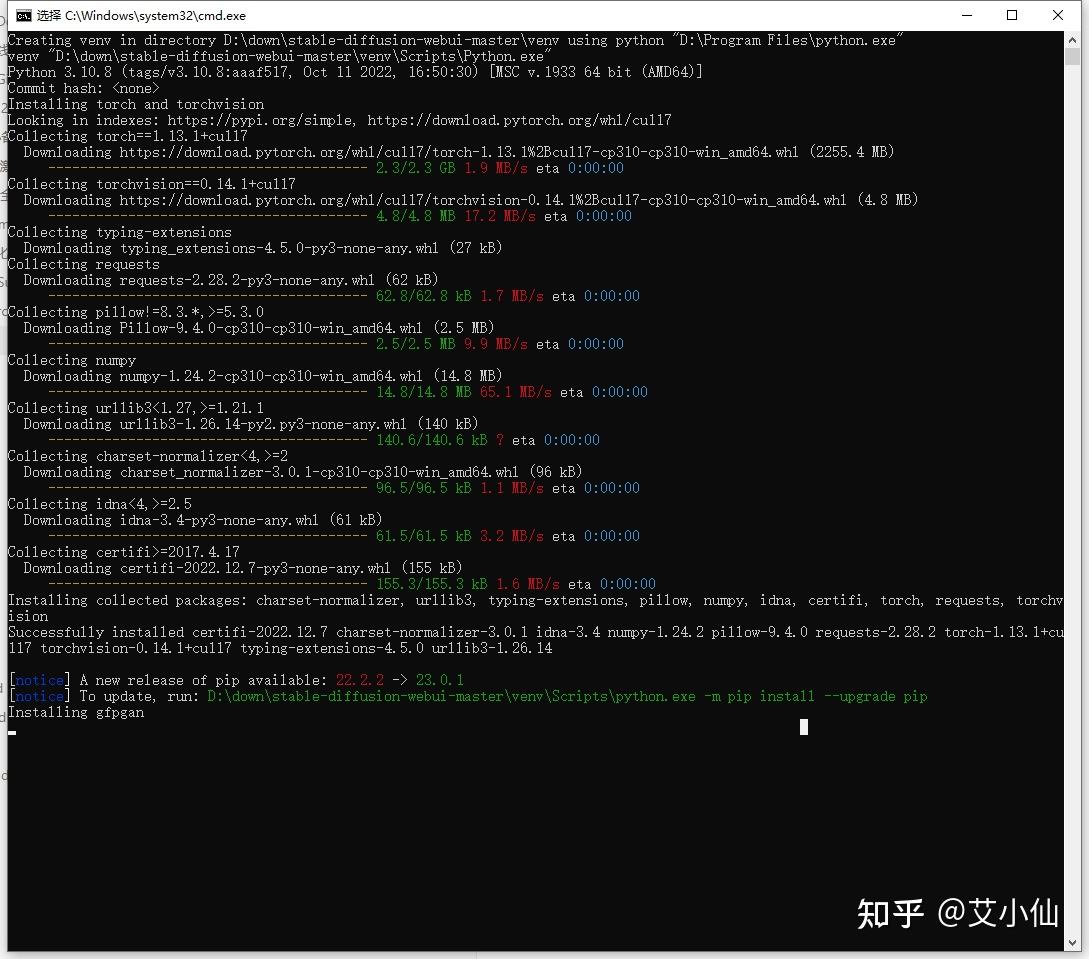
Task: Click 'Collecting typing-extensions' line
Action: (x=119, y=232)
